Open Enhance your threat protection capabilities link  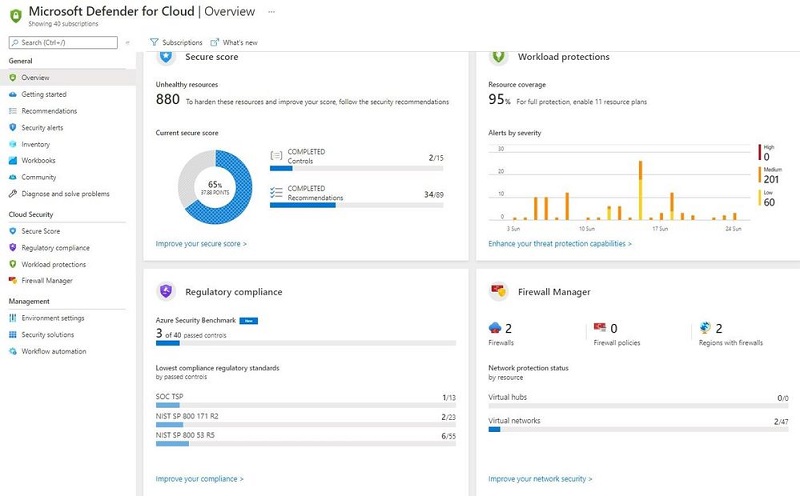[x=560, y=244]
